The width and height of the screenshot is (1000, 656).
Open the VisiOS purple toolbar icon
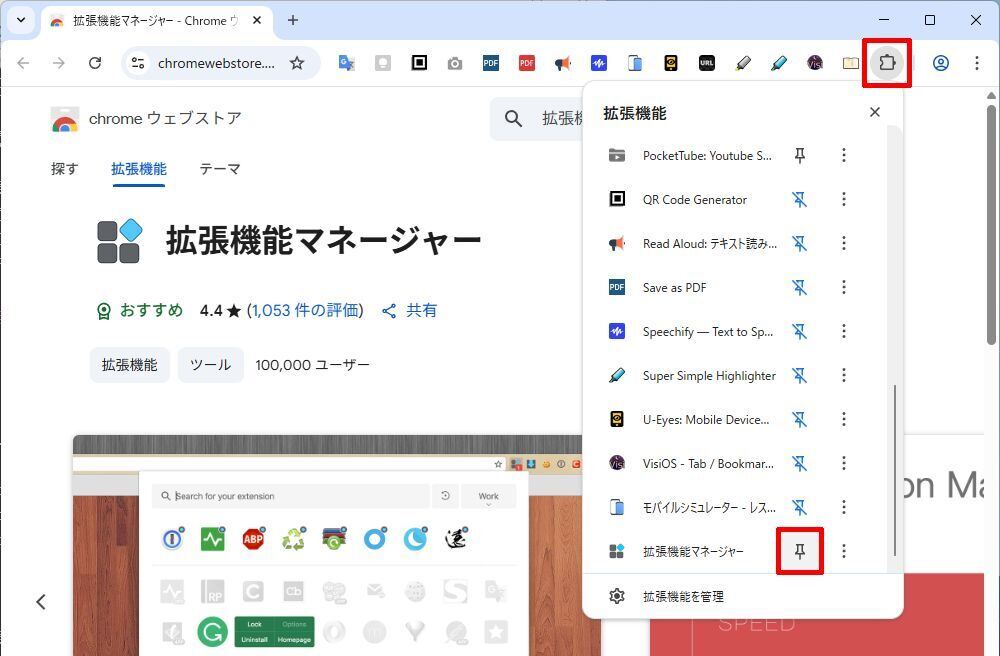pyautogui.click(x=814, y=63)
